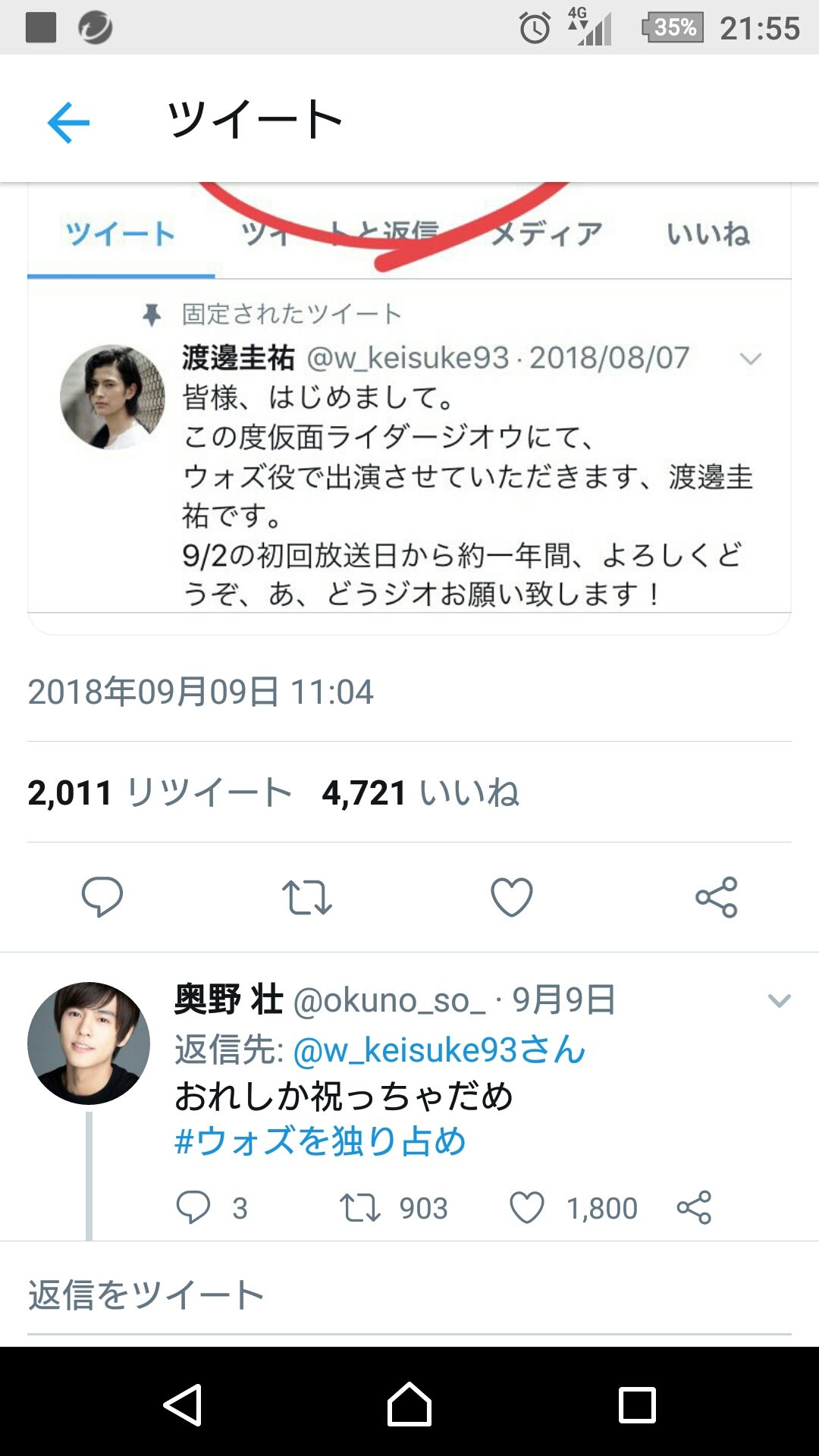The width and height of the screenshot is (819, 1456).
Task: Open @w_keisuke93 mention link in reply
Action: pyautogui.click(x=438, y=1050)
